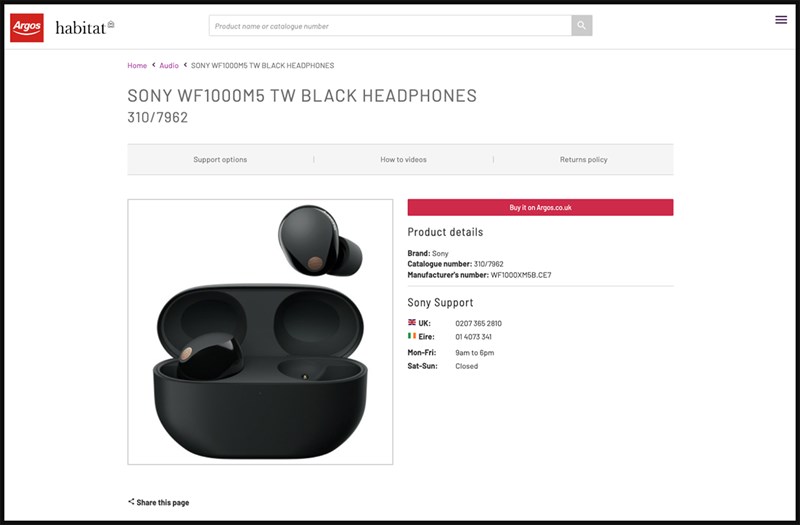Open the Support options tab
The height and width of the screenshot is (525, 800).
point(220,160)
